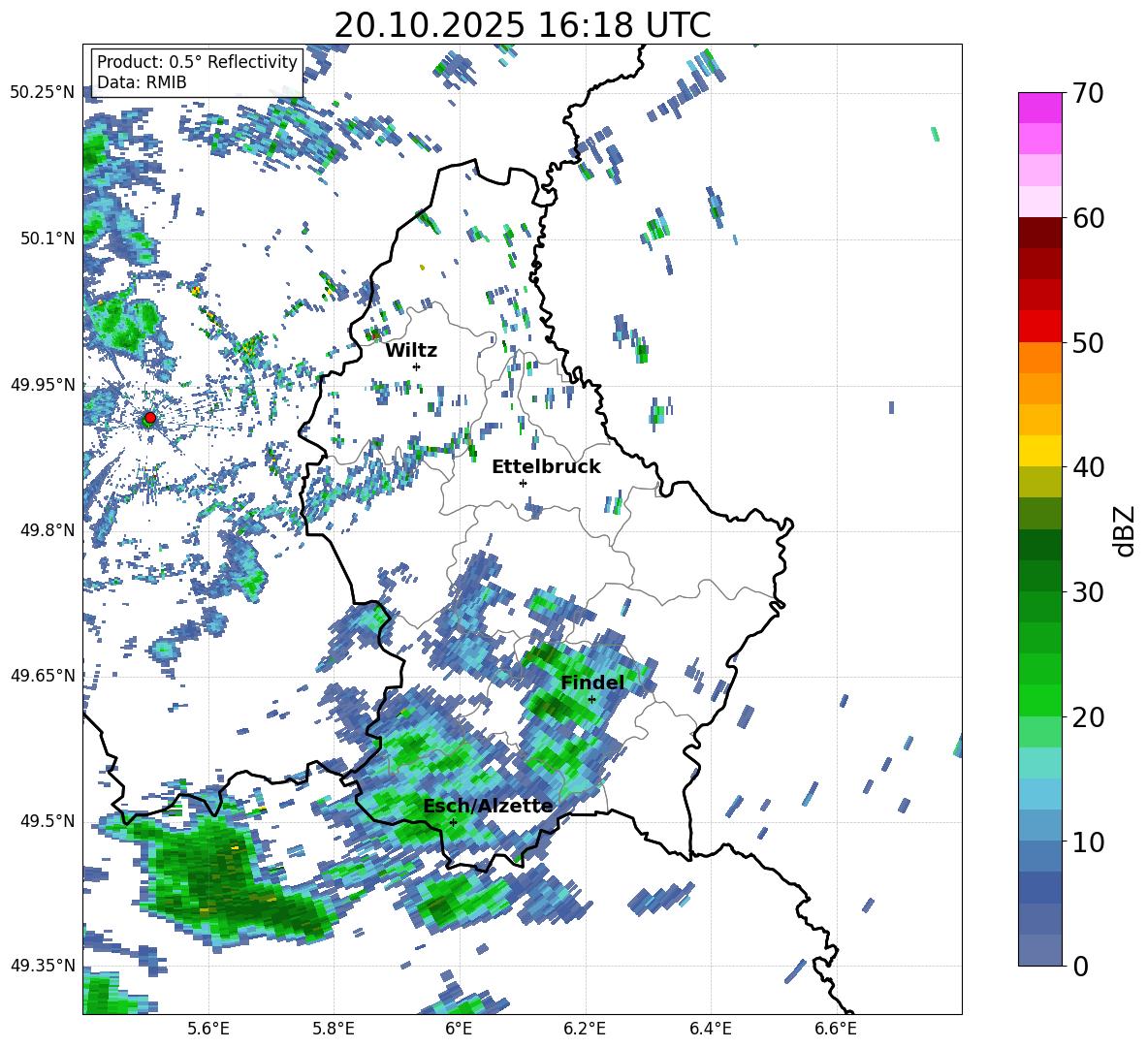Click the Ettelbruck city label
The image size is (1148, 1048).
(546, 467)
